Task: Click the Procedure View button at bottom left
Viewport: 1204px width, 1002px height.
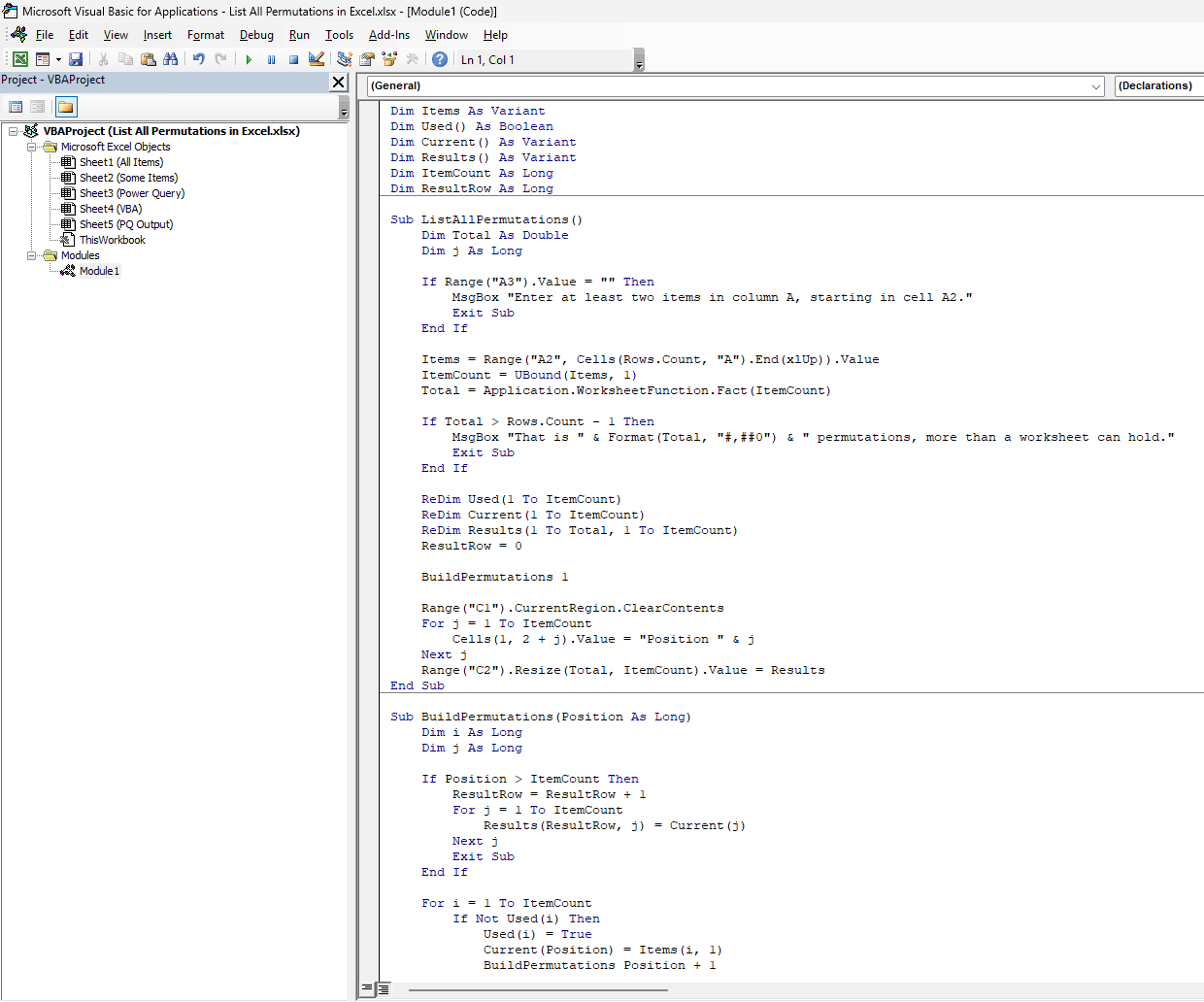Action: click(367, 989)
